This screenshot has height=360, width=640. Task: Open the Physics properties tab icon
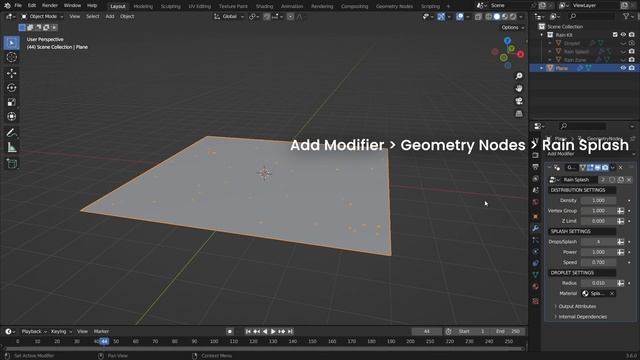coord(536,251)
